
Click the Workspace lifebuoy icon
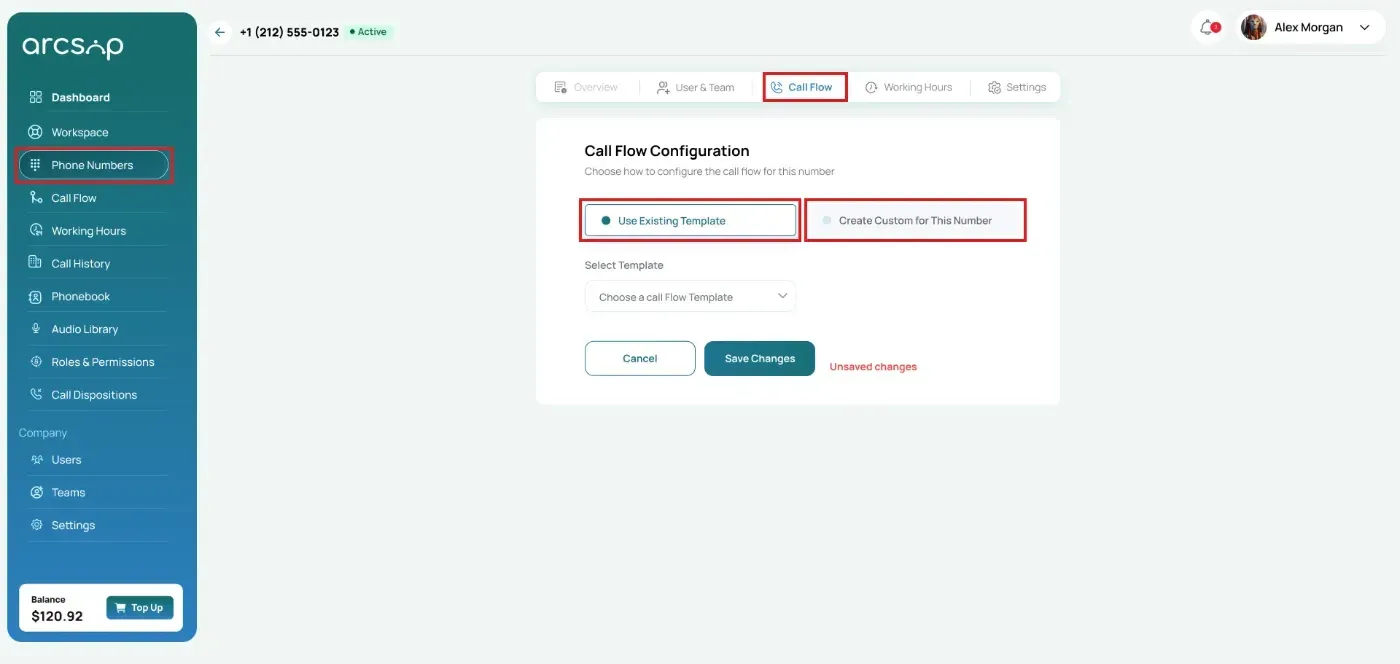36,132
